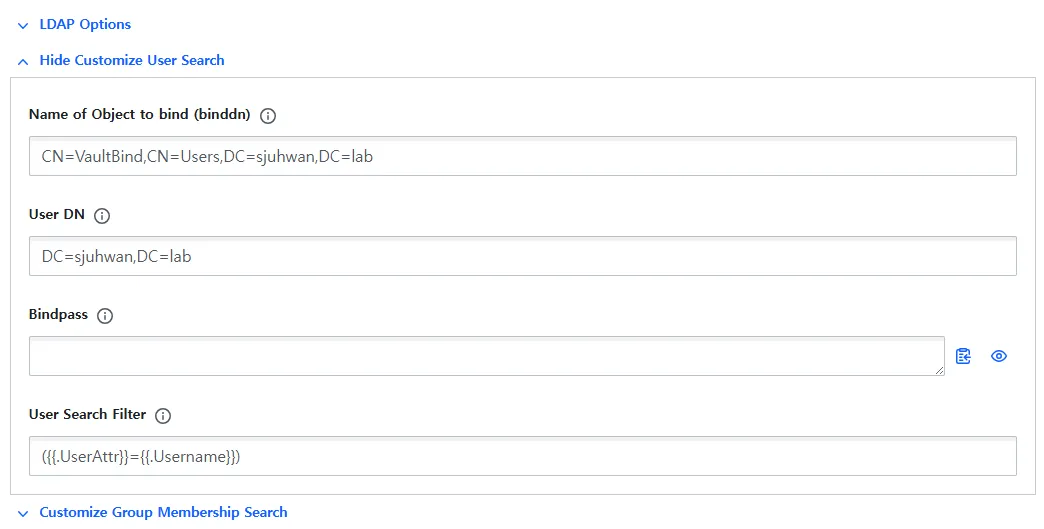The image size is (1044, 529).
Task: Click the User DN label text
Action: pos(57,214)
